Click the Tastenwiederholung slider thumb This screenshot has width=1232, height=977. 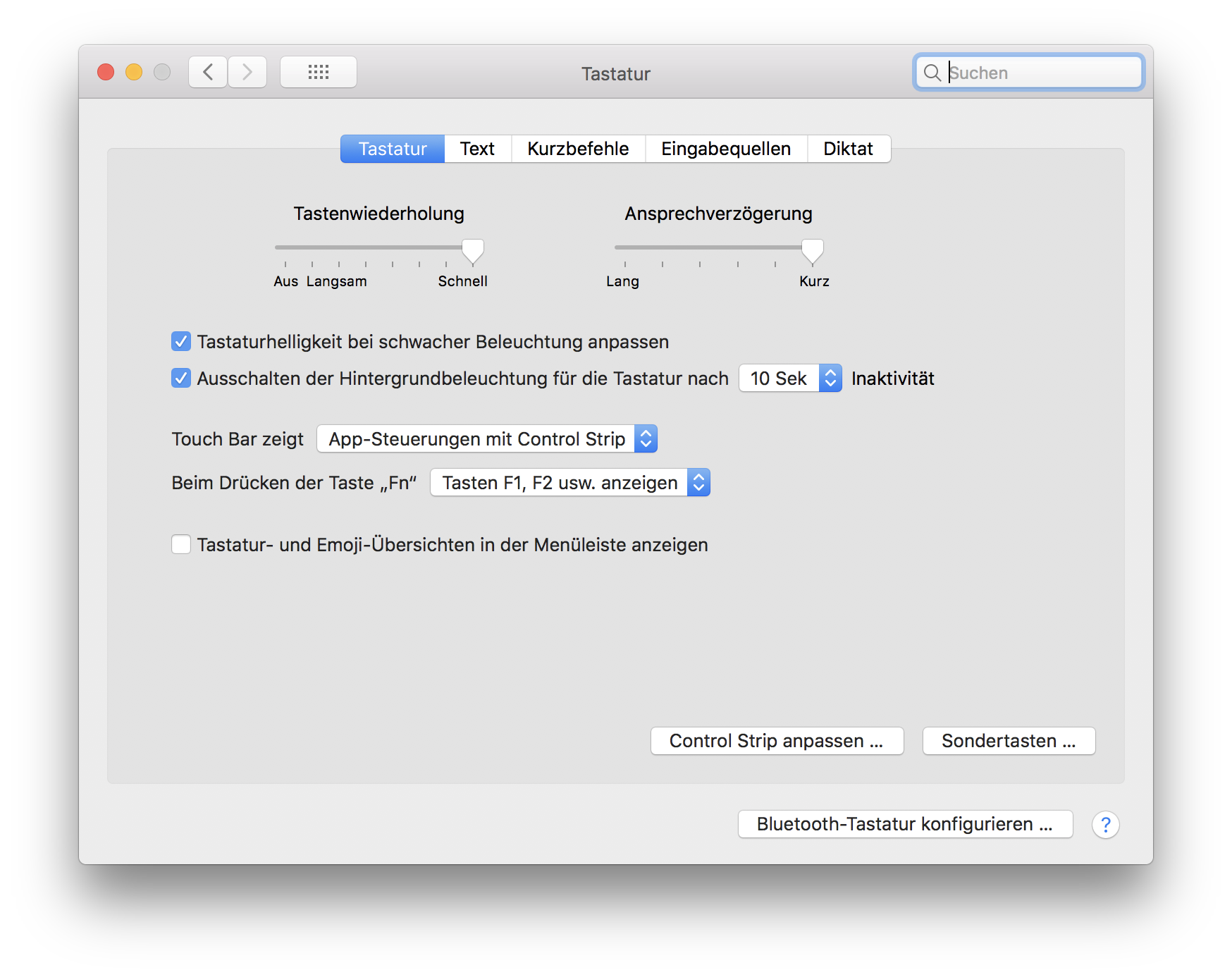(473, 251)
